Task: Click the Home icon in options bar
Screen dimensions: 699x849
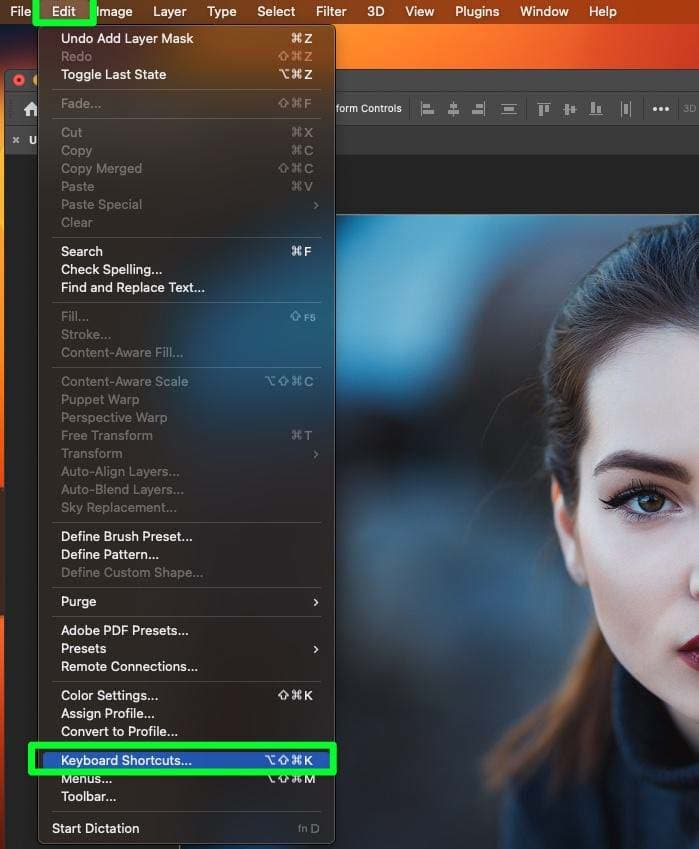Action: pos(30,109)
